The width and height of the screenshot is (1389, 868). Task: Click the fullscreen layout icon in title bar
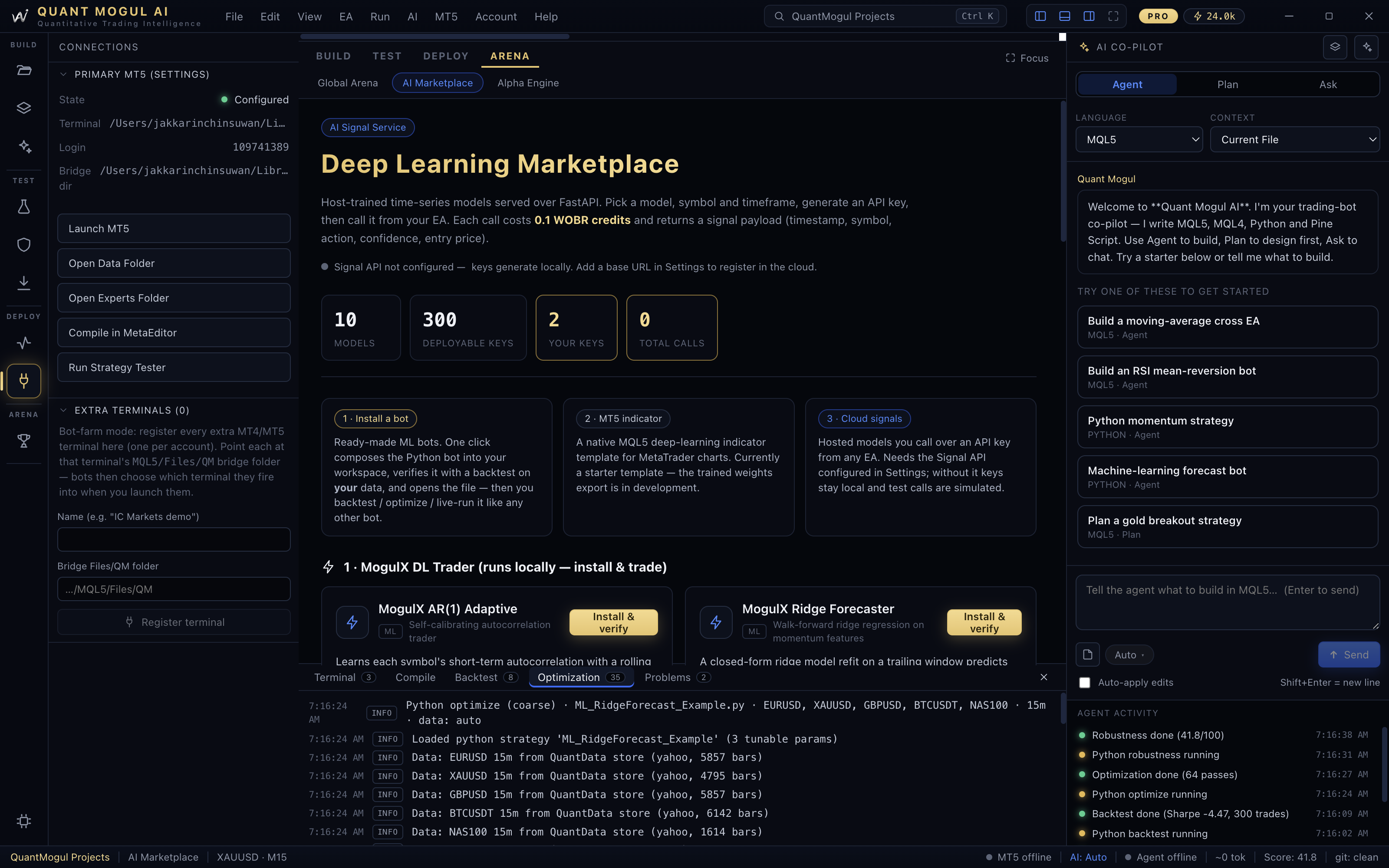tap(1113, 16)
